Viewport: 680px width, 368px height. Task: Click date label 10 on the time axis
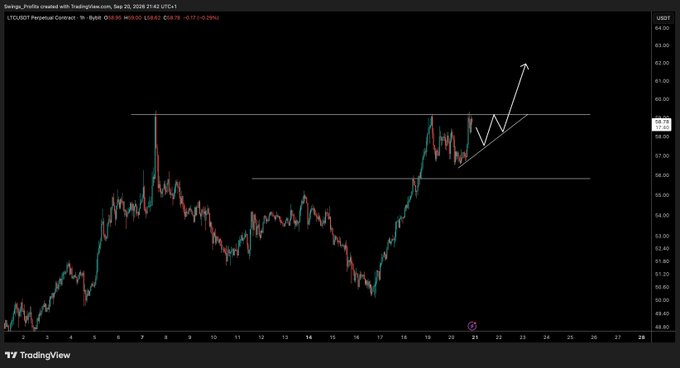[x=213, y=337]
